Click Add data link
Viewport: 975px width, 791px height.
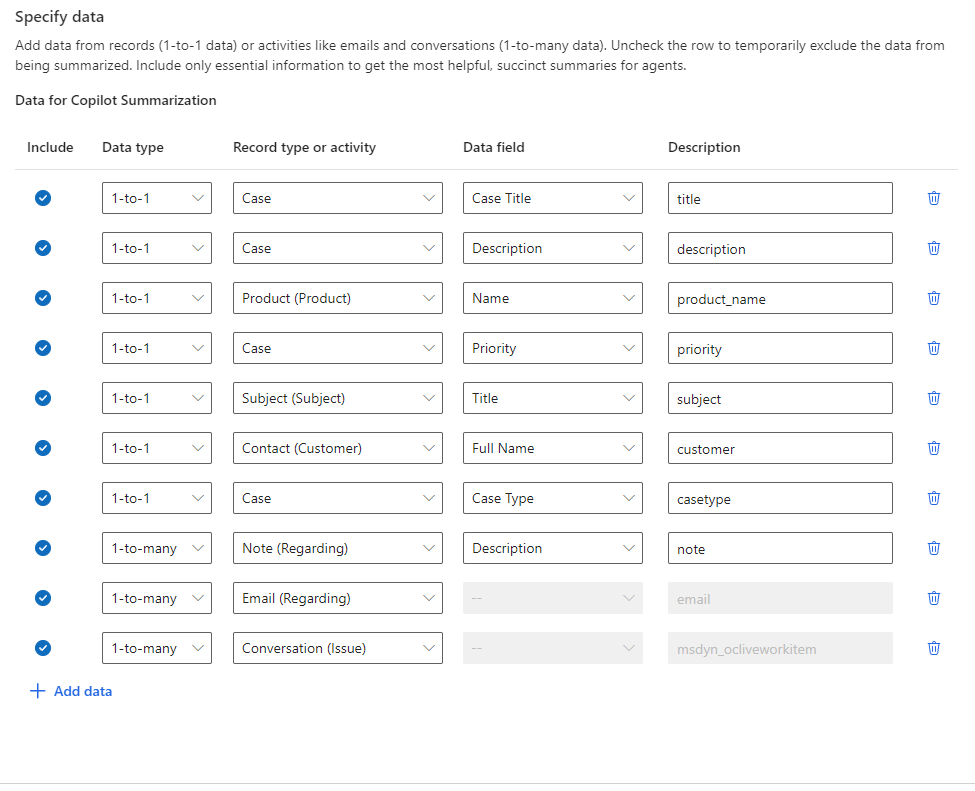71,691
